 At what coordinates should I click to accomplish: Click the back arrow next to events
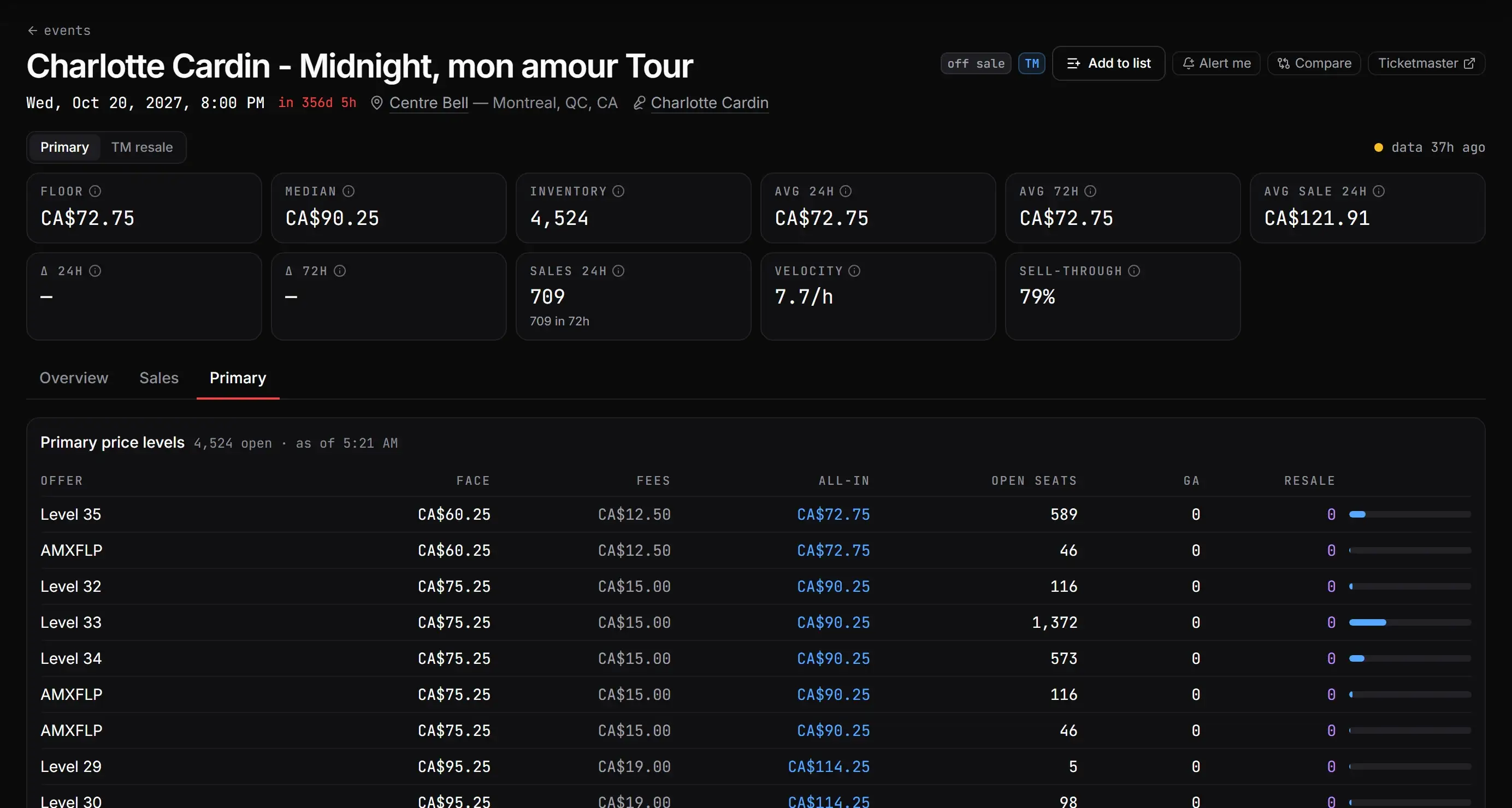coord(32,31)
